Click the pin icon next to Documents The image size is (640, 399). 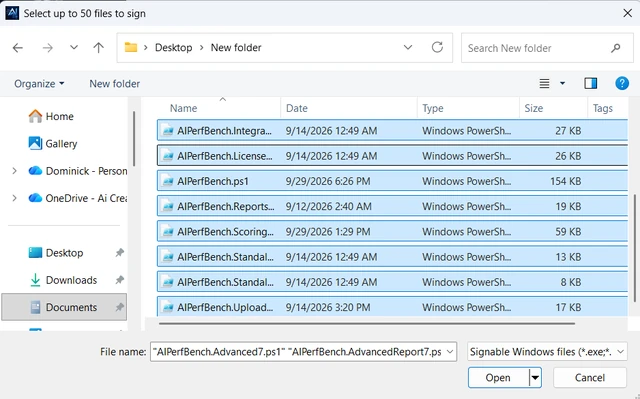pos(119,307)
